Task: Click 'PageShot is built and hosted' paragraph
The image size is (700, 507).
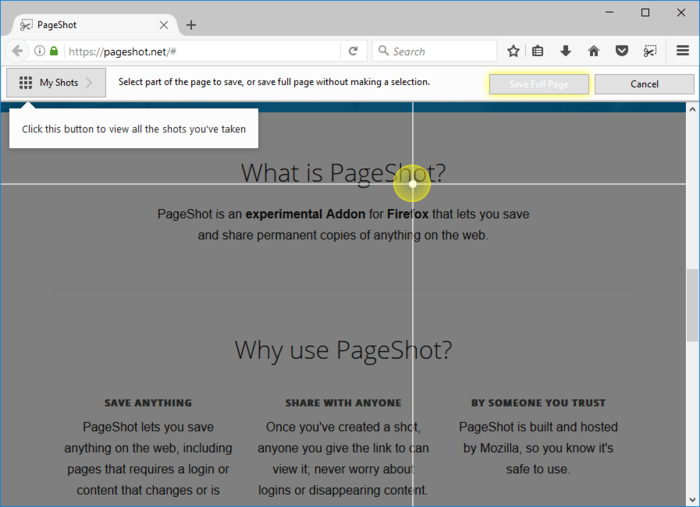Action: (x=538, y=448)
